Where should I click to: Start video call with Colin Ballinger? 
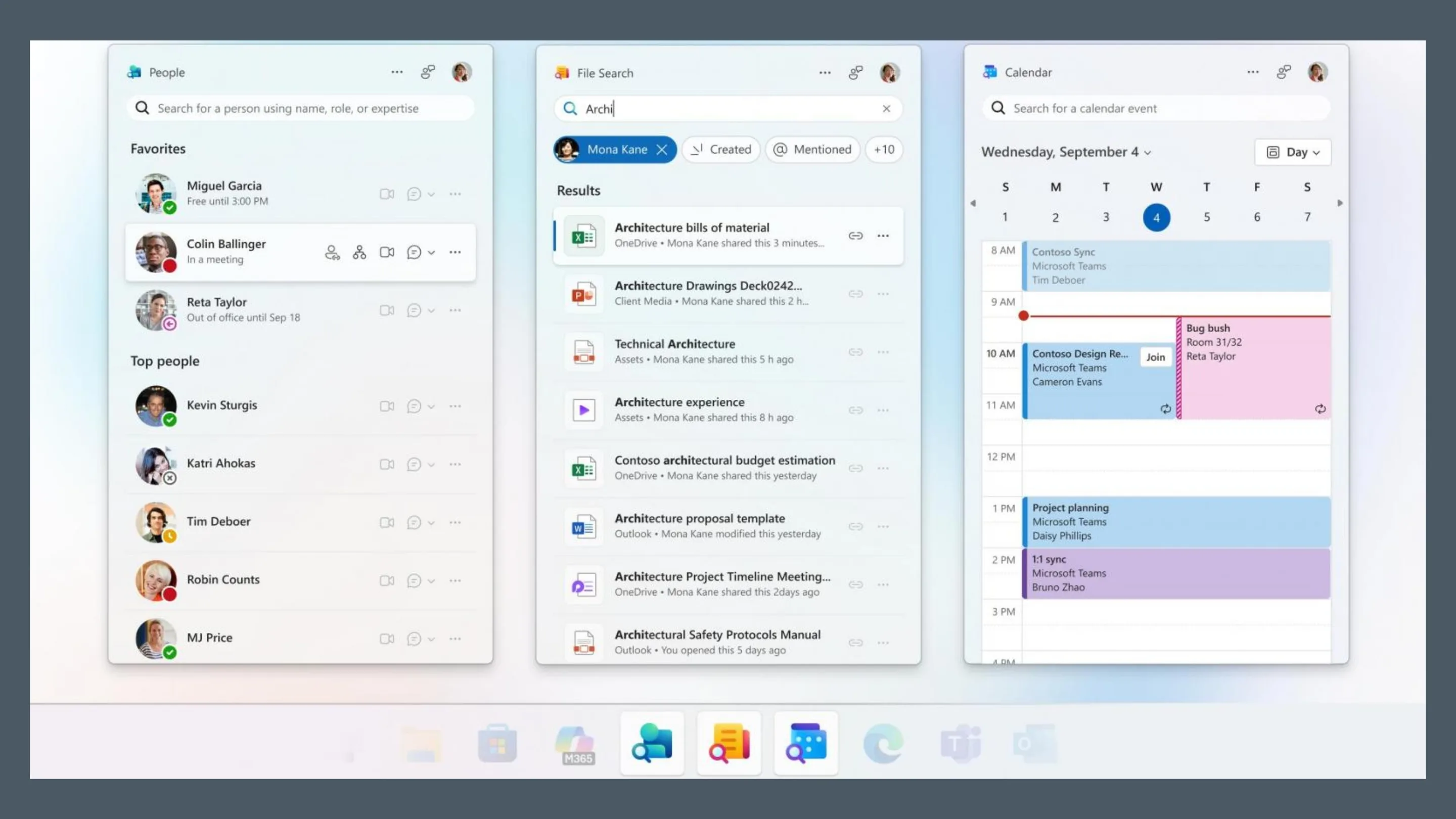tap(387, 252)
